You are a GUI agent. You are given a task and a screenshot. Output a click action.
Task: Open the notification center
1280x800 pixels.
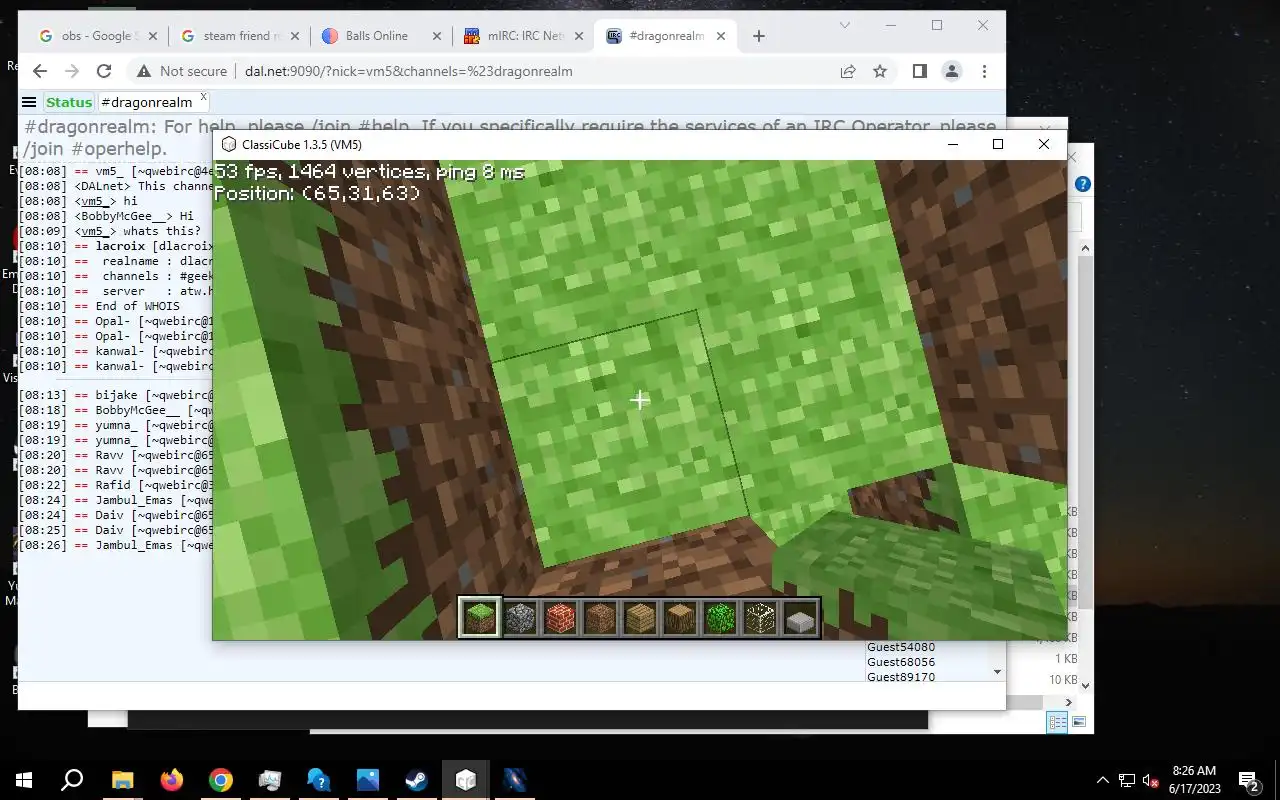tap(1248, 780)
